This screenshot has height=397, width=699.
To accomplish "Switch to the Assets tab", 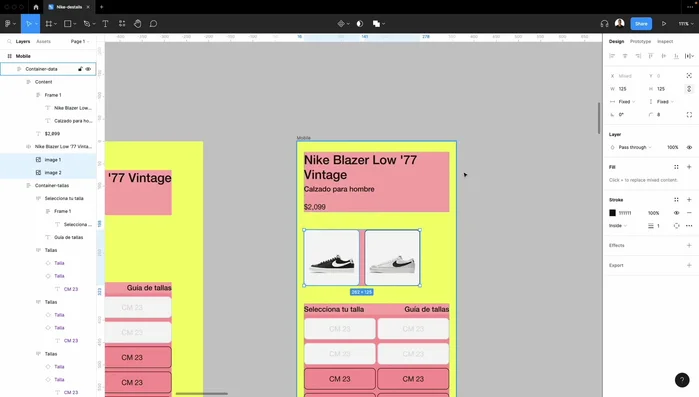I will (x=43, y=41).
